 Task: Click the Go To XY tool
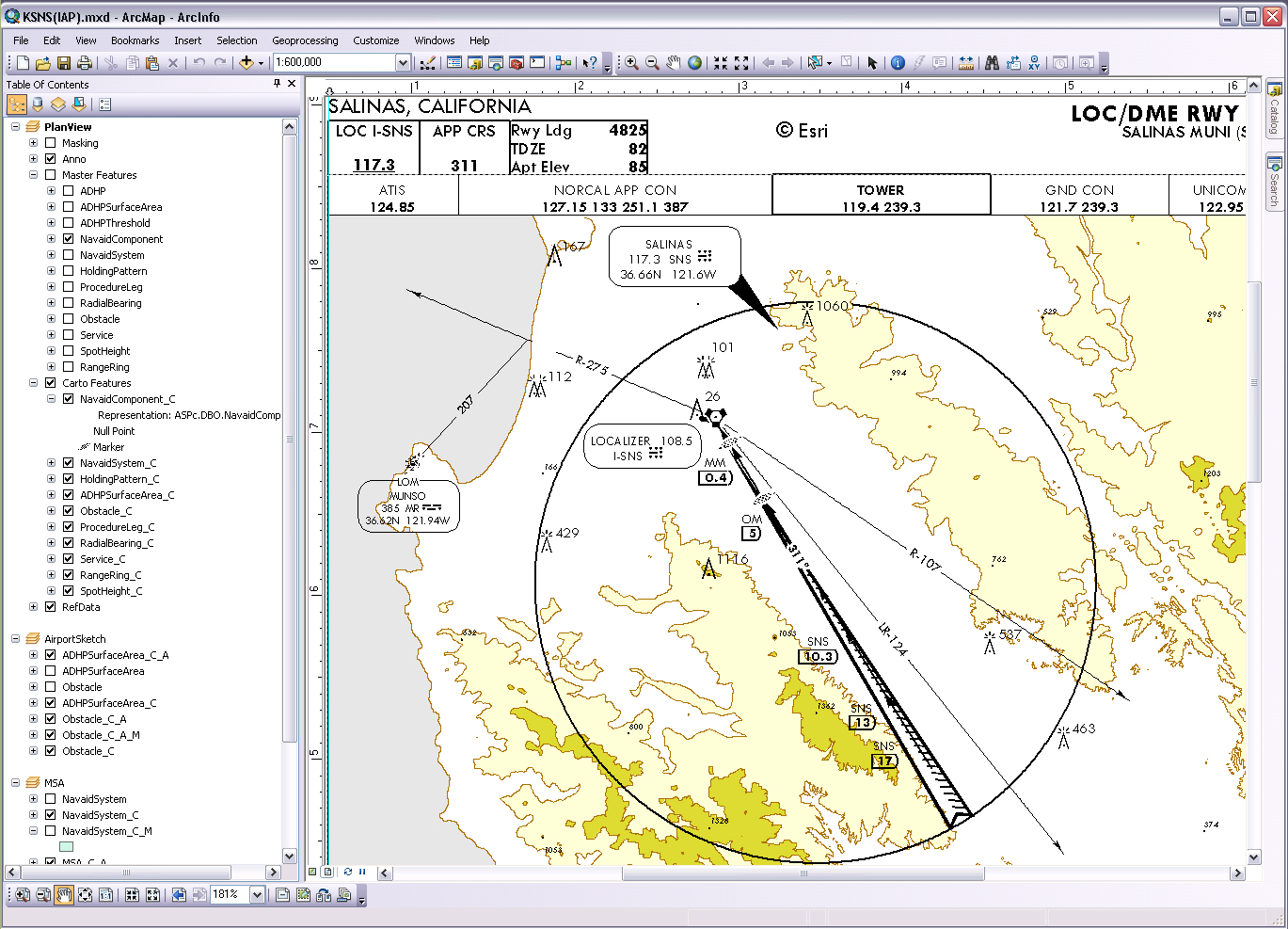pyautogui.click(x=1034, y=63)
